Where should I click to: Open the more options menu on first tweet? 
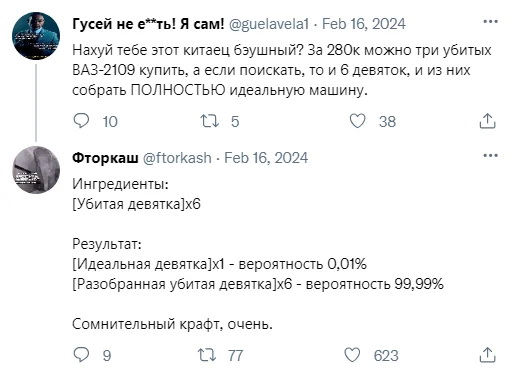coord(490,22)
